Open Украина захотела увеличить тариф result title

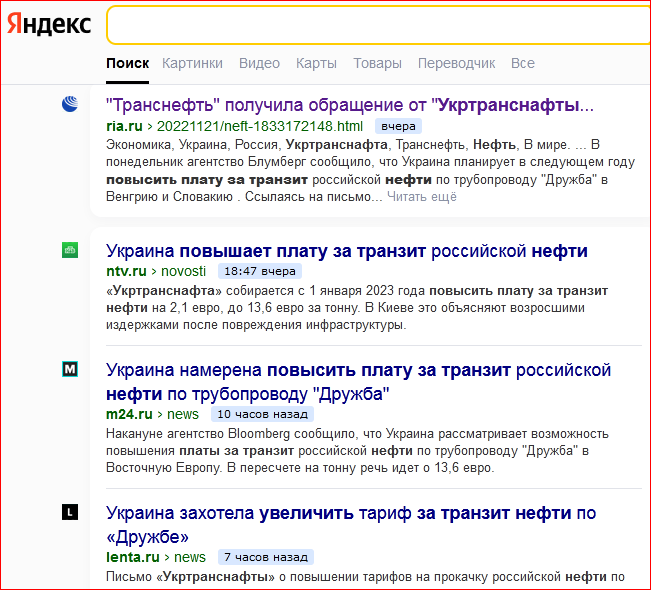point(351,525)
